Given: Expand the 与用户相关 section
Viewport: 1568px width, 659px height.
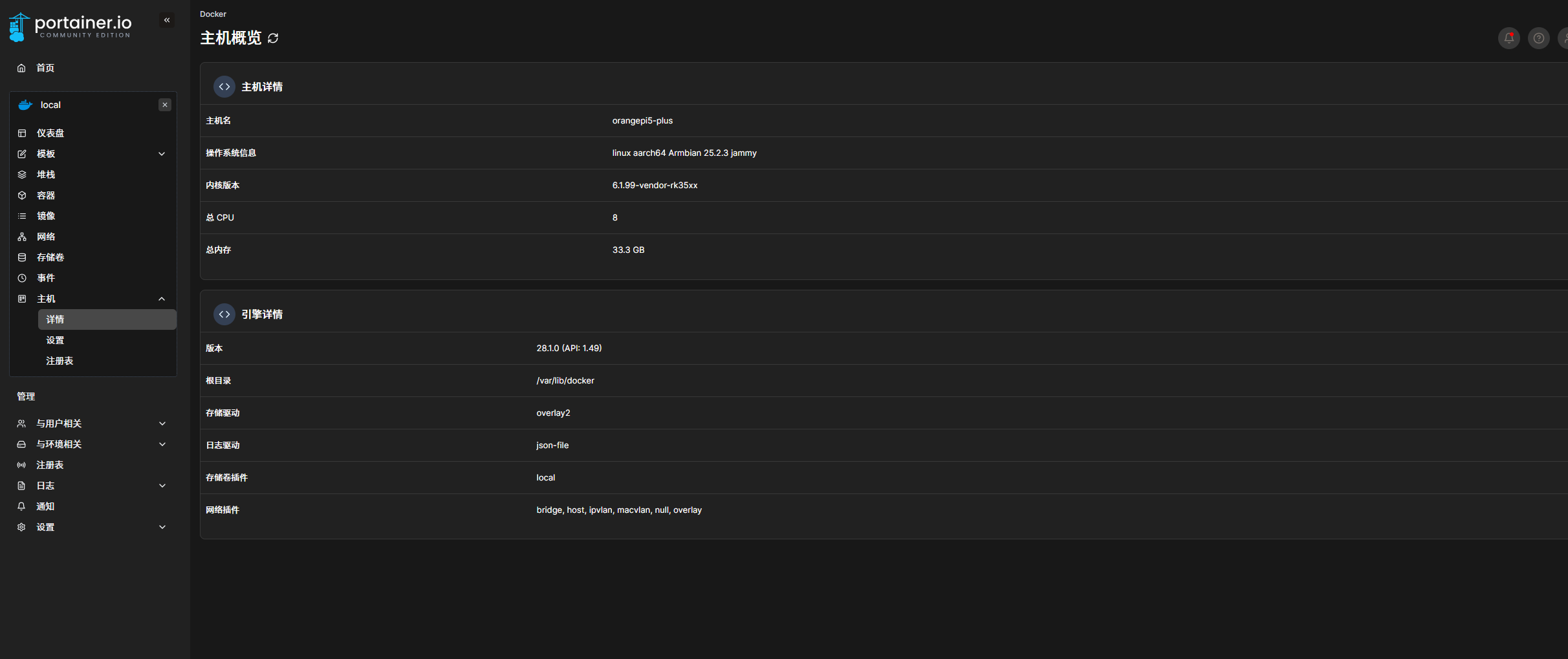Looking at the screenshot, I should coord(162,424).
